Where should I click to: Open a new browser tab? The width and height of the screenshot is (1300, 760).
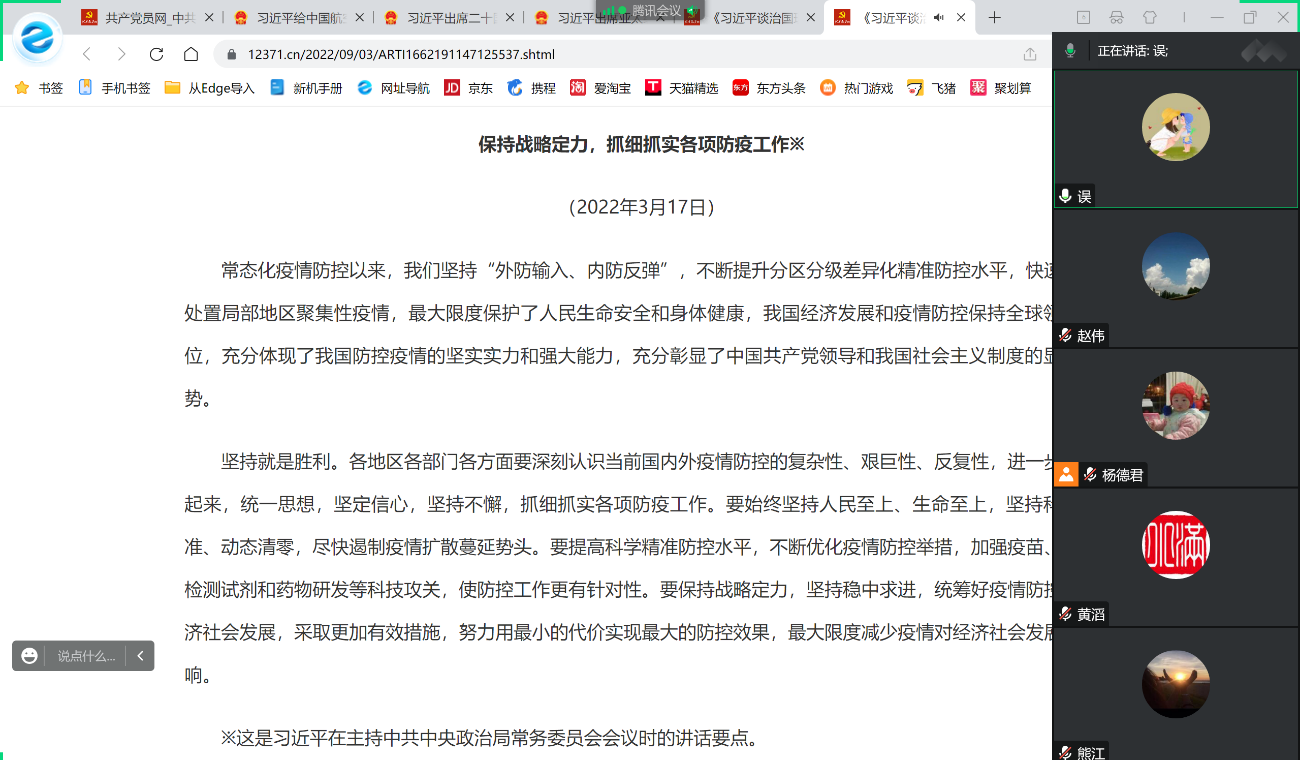994,18
